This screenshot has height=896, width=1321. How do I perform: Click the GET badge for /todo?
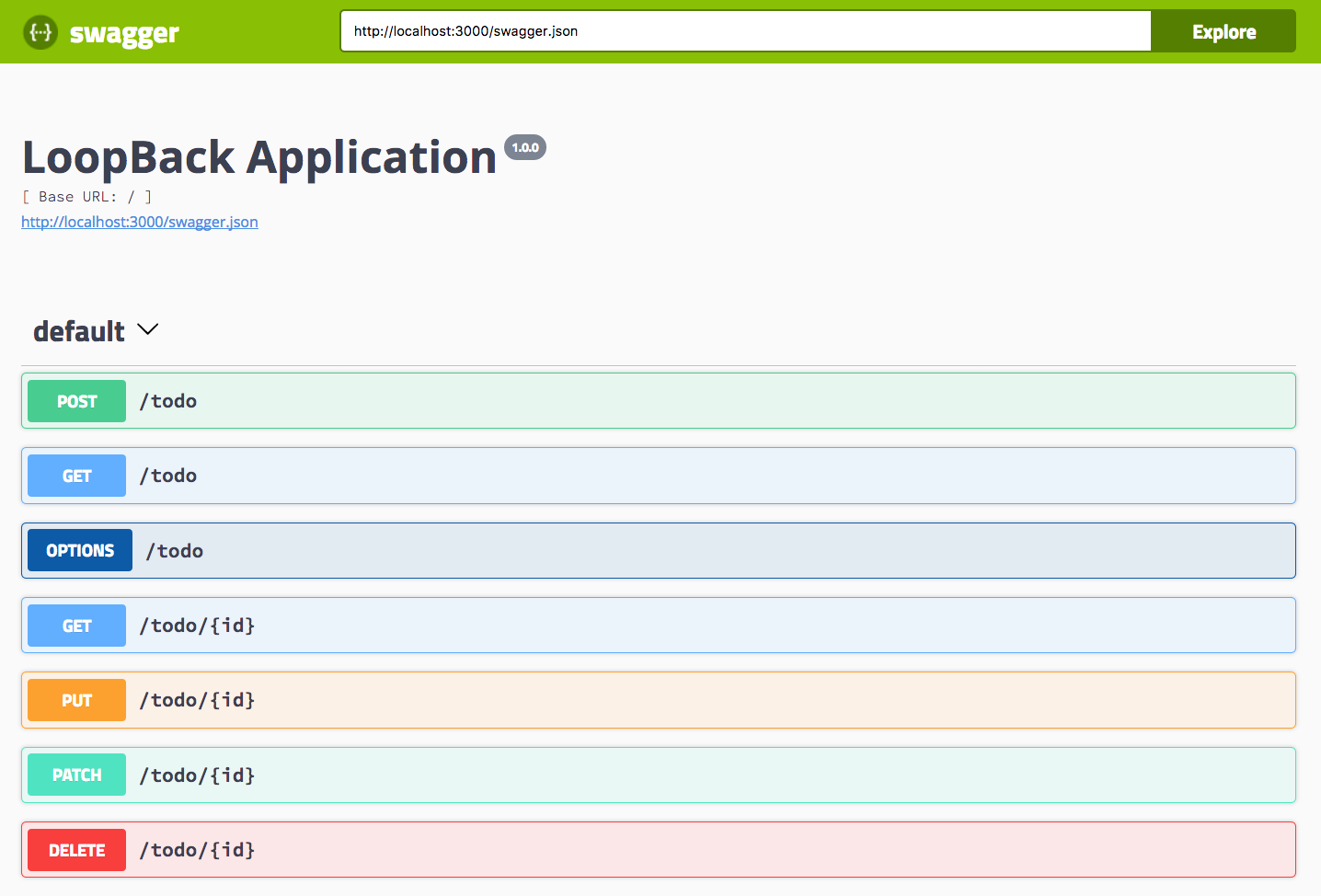76,476
